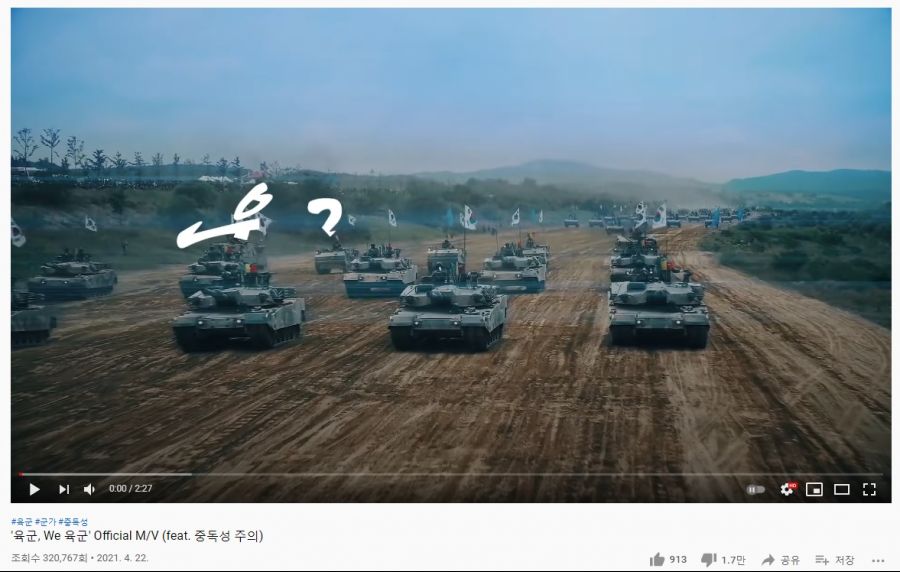Screen dimensions: 900x572
Task: Toggle the autoplay switch
Action: pos(755,489)
